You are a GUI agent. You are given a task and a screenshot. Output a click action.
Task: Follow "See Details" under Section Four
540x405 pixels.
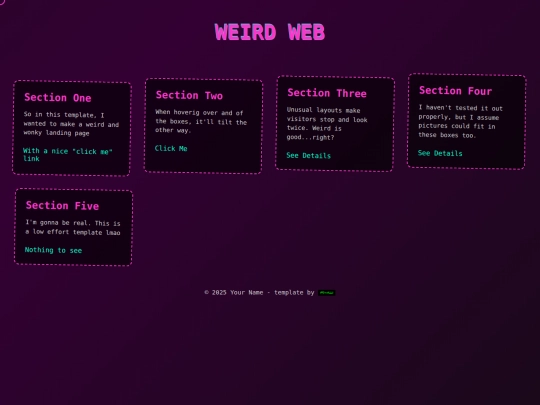click(x=440, y=153)
